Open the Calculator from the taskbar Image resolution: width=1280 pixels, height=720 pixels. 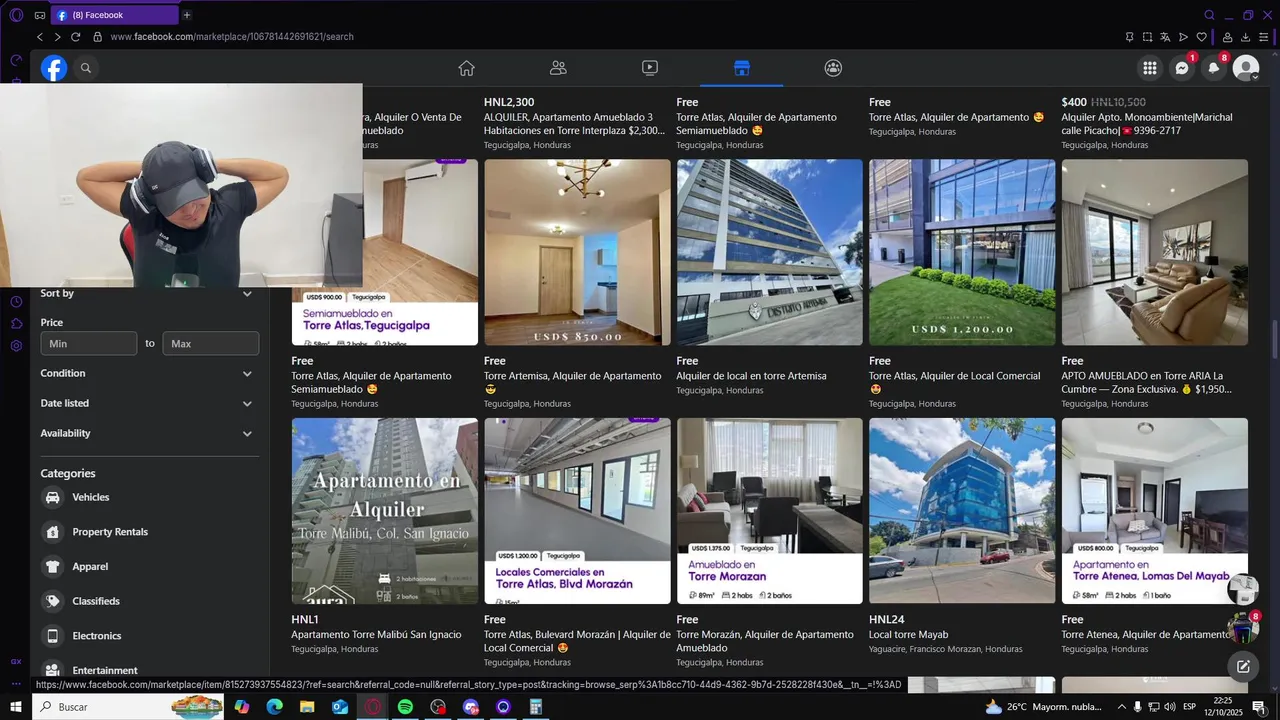[x=536, y=707]
